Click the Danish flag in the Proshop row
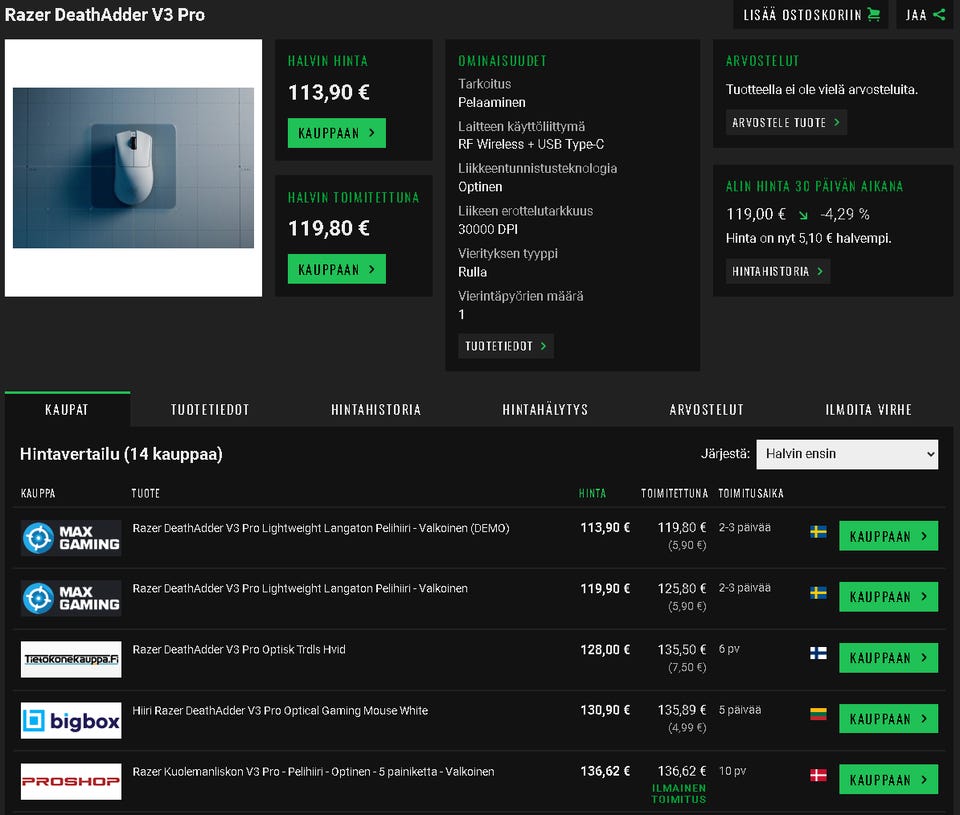 point(819,775)
